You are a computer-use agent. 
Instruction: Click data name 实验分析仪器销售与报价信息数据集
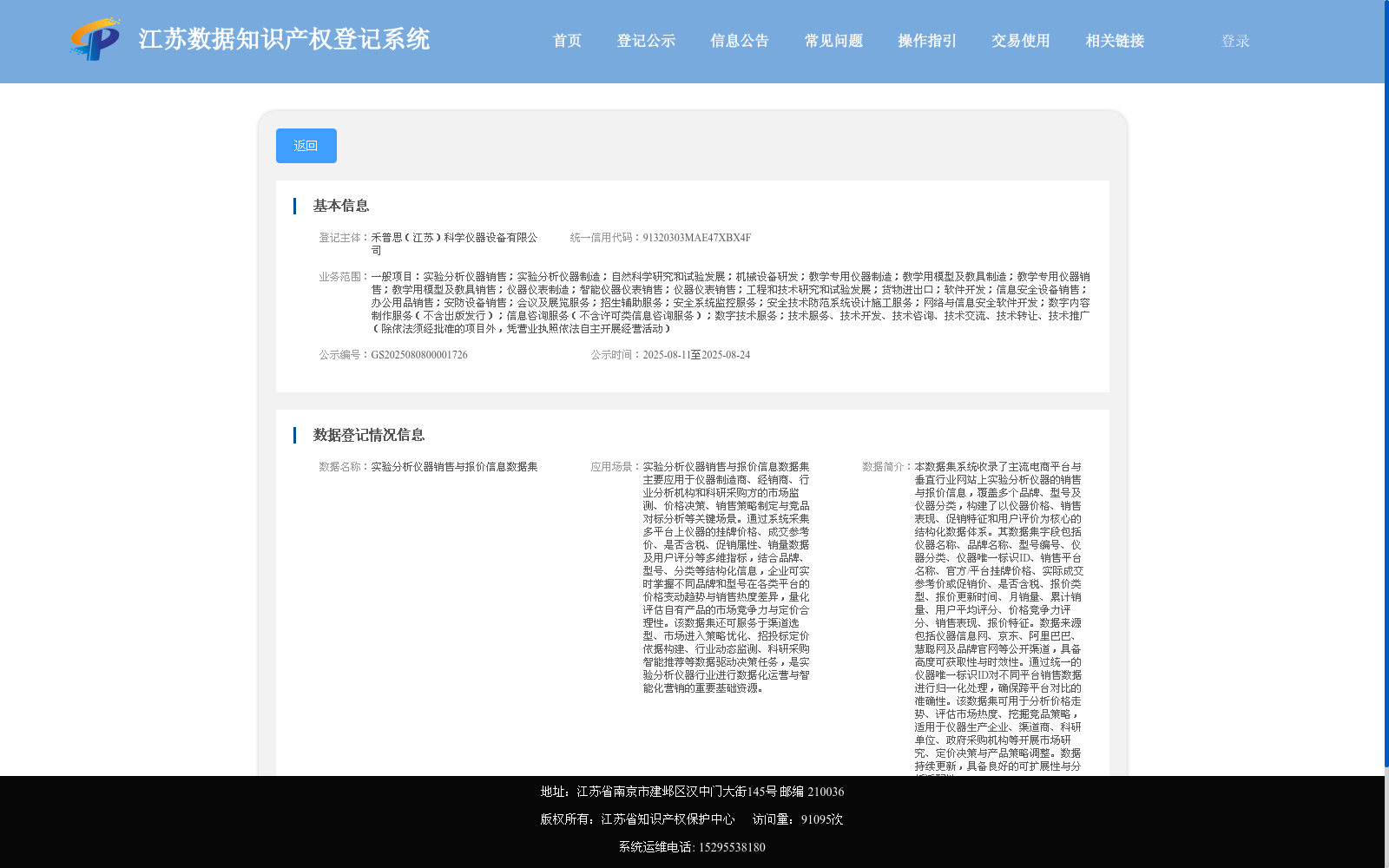(x=455, y=467)
